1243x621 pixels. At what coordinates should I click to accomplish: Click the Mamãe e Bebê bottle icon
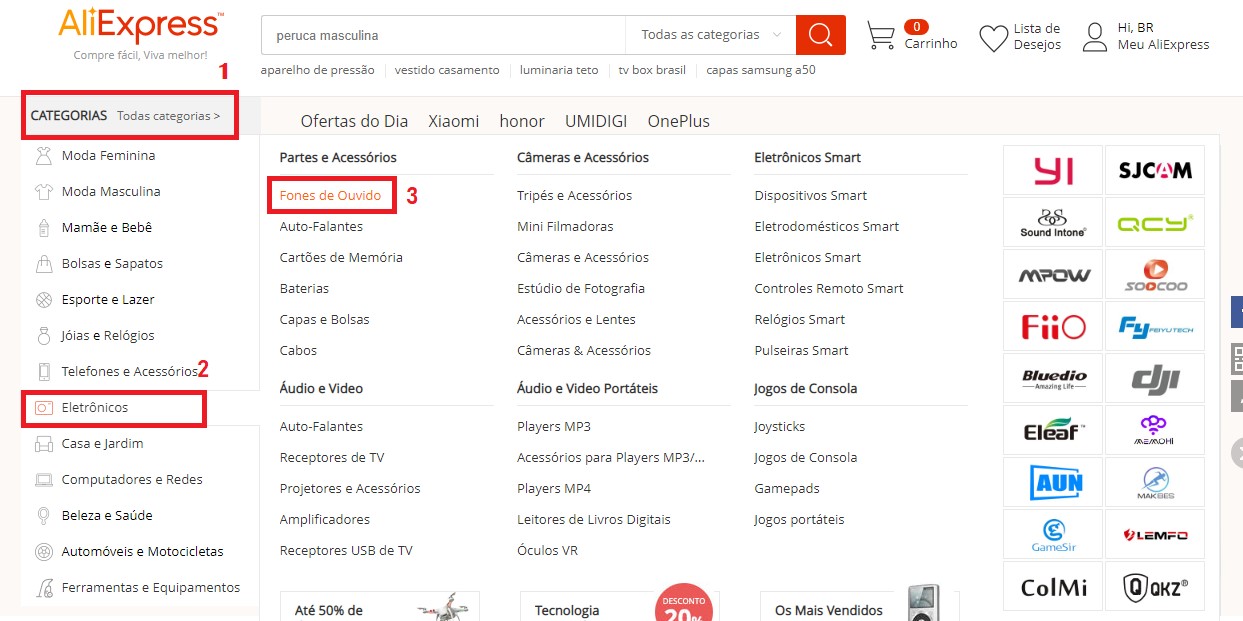point(43,227)
